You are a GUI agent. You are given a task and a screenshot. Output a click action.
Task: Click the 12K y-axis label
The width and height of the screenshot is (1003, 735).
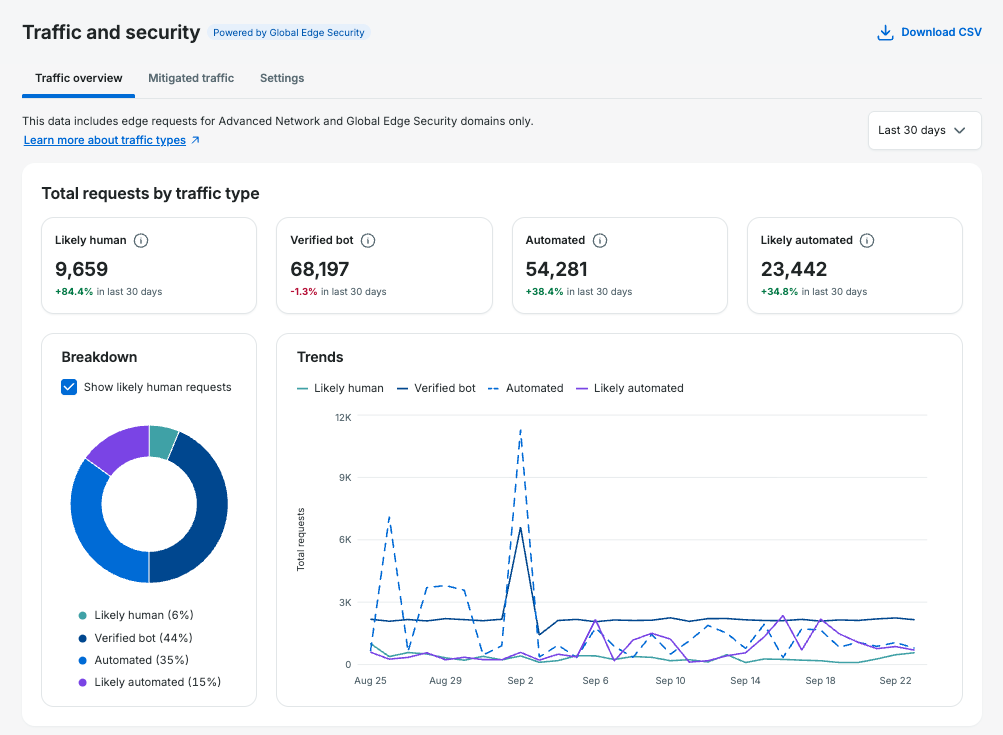[344, 418]
